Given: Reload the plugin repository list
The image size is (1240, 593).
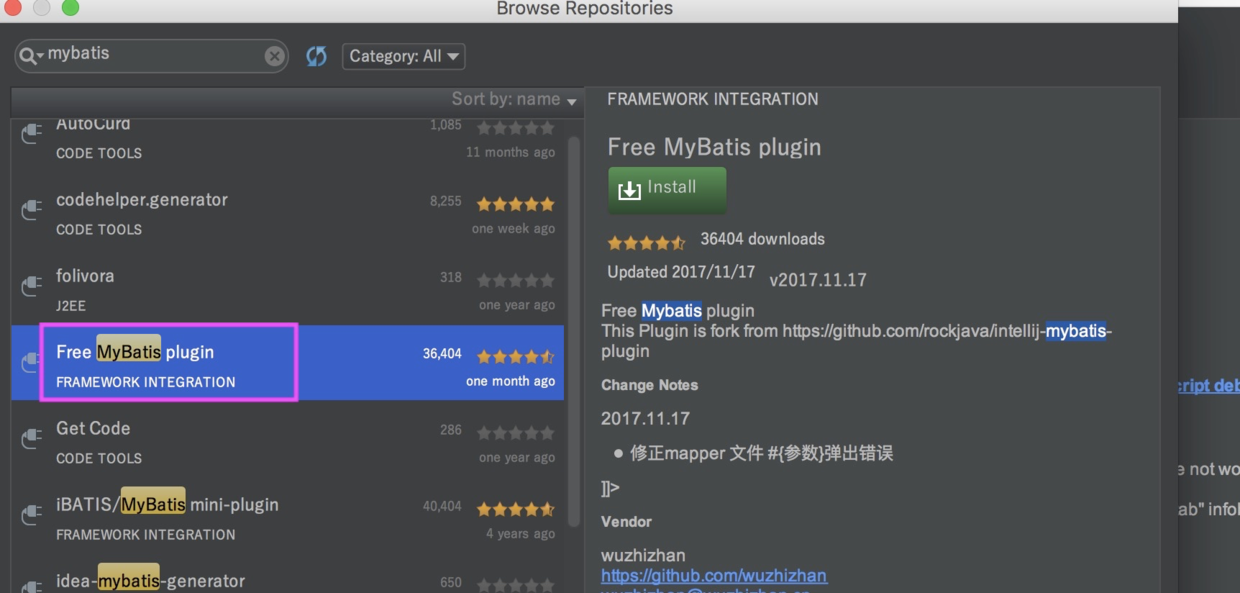Looking at the screenshot, I should [x=316, y=56].
